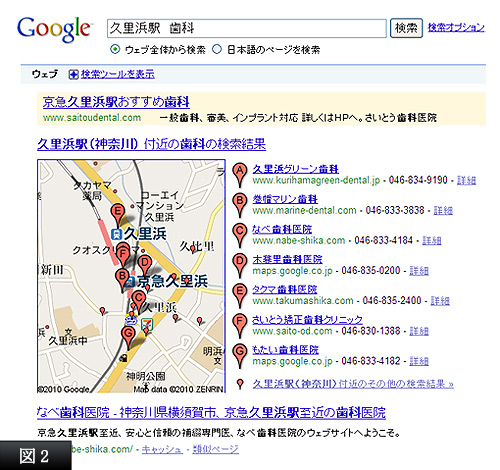This screenshot has width=500, height=470.
Task: Open the さいとう矯正歯科クリニック result link
Action: [307, 319]
